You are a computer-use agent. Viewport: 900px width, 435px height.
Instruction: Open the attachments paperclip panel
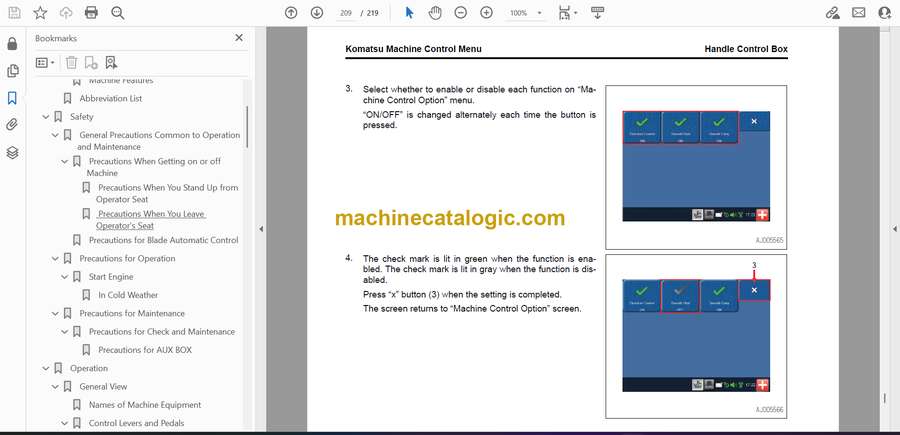pyautogui.click(x=12, y=125)
